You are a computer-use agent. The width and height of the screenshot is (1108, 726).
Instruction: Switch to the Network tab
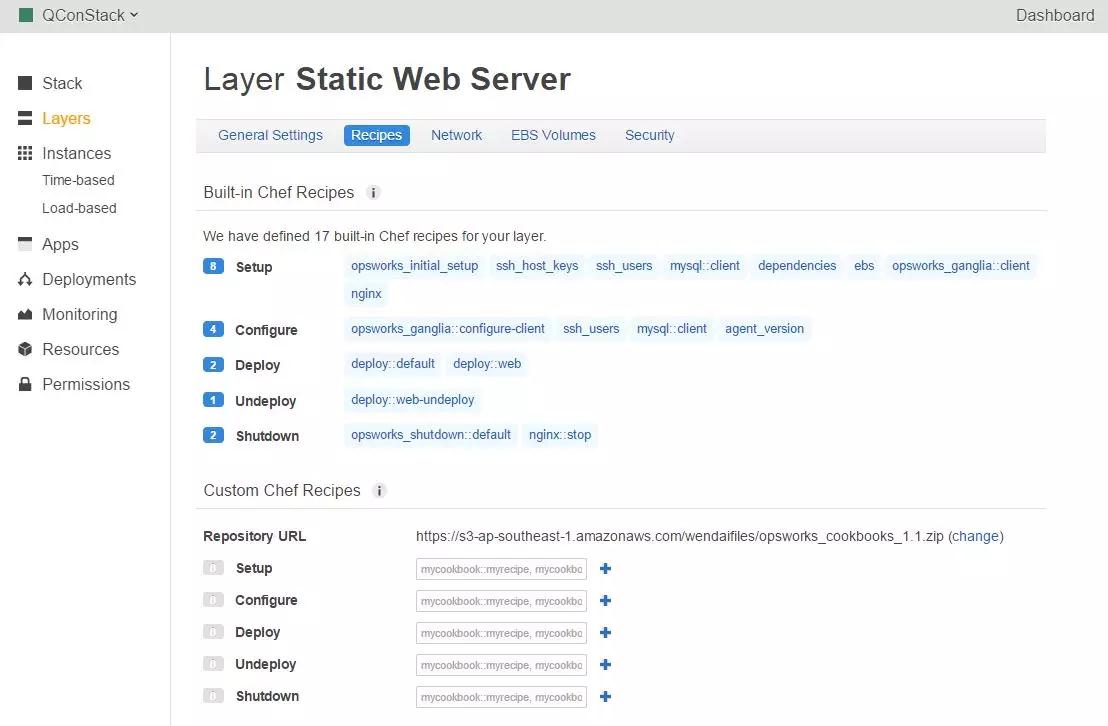click(x=456, y=135)
